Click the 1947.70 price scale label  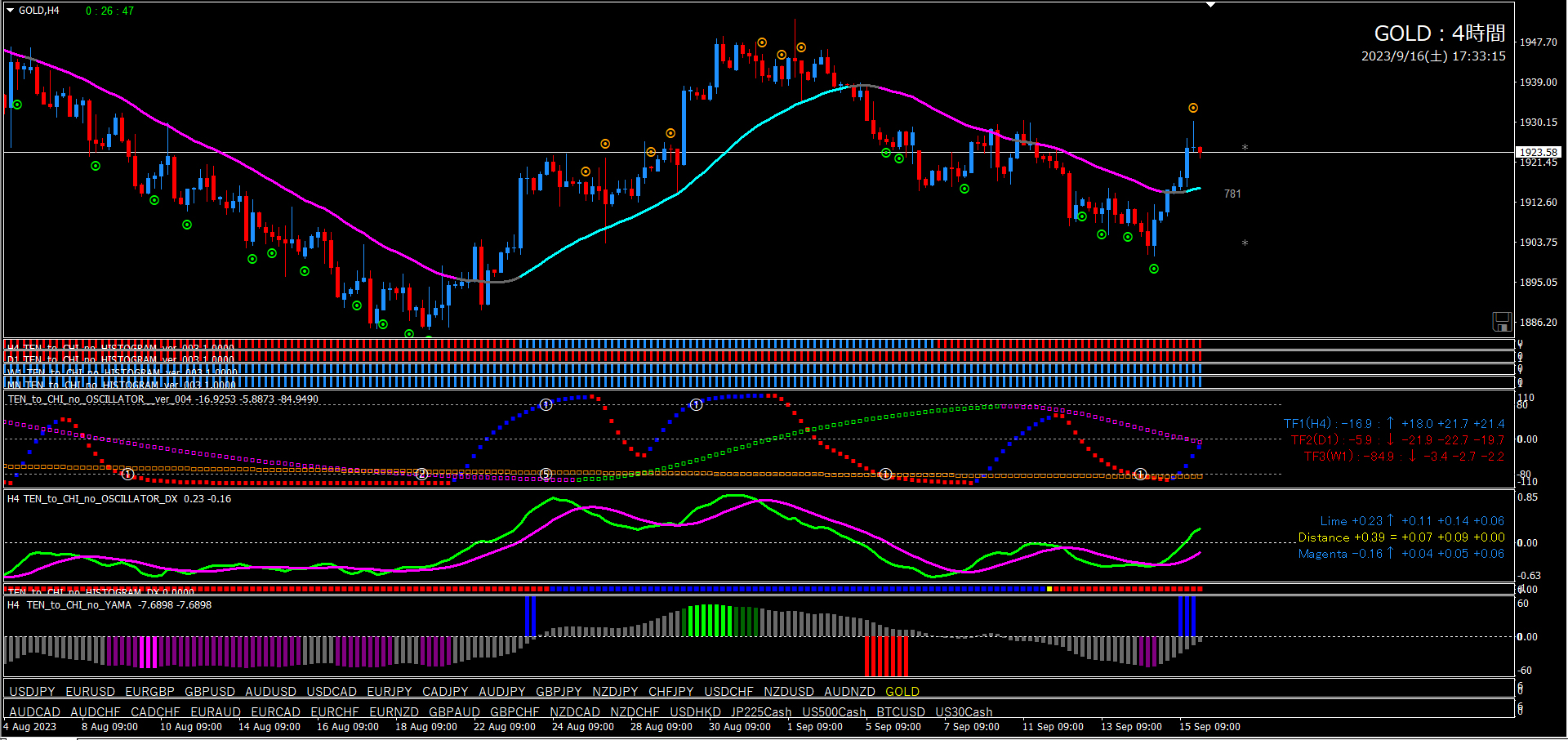pyautogui.click(x=1538, y=42)
